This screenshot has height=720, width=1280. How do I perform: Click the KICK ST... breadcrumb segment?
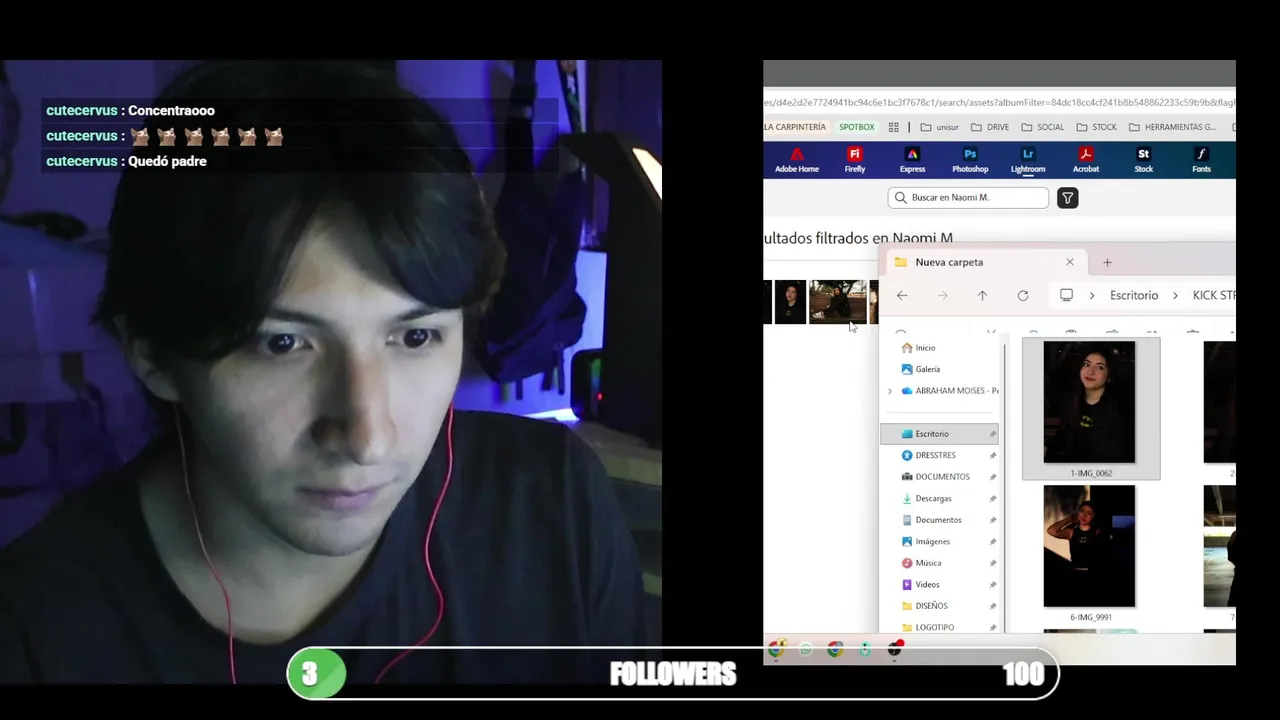click(1214, 295)
